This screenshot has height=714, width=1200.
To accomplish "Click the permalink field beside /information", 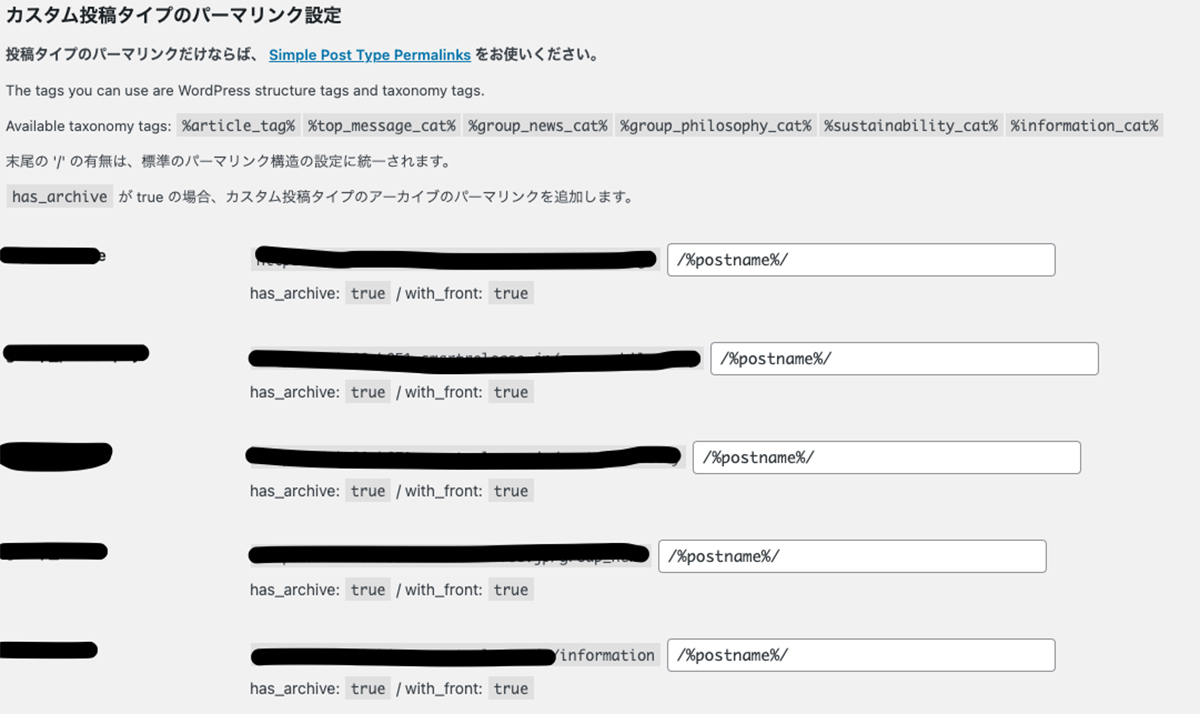I will tap(860, 655).
